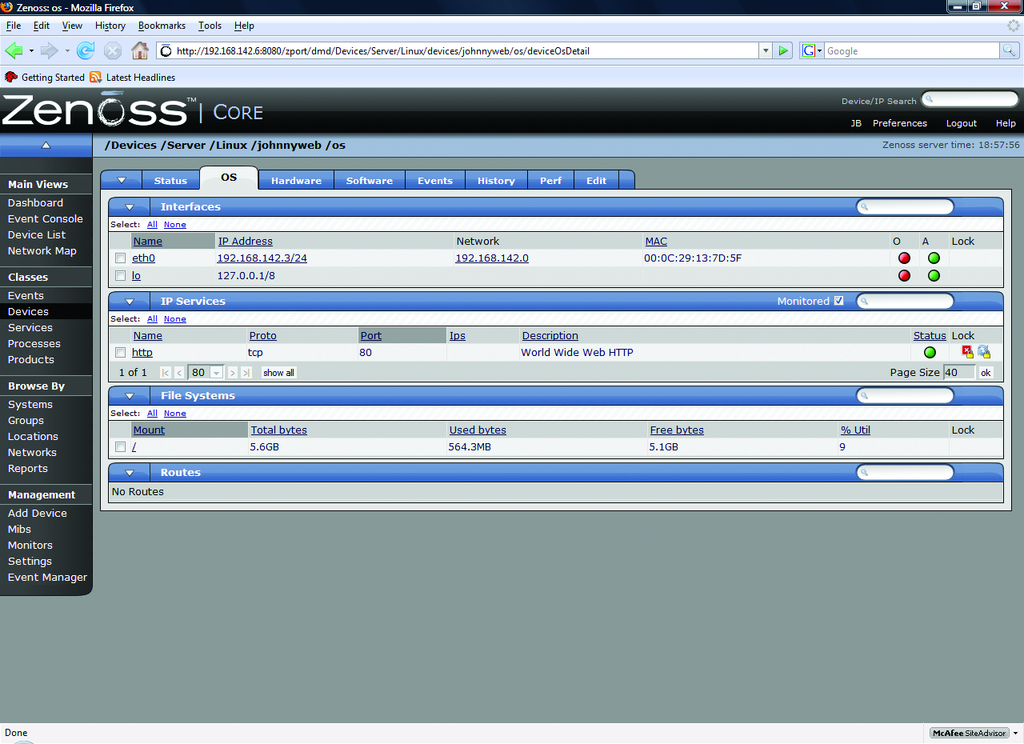1024x744 pixels.
Task: Switch to the Hardware tab
Action: pos(296,181)
